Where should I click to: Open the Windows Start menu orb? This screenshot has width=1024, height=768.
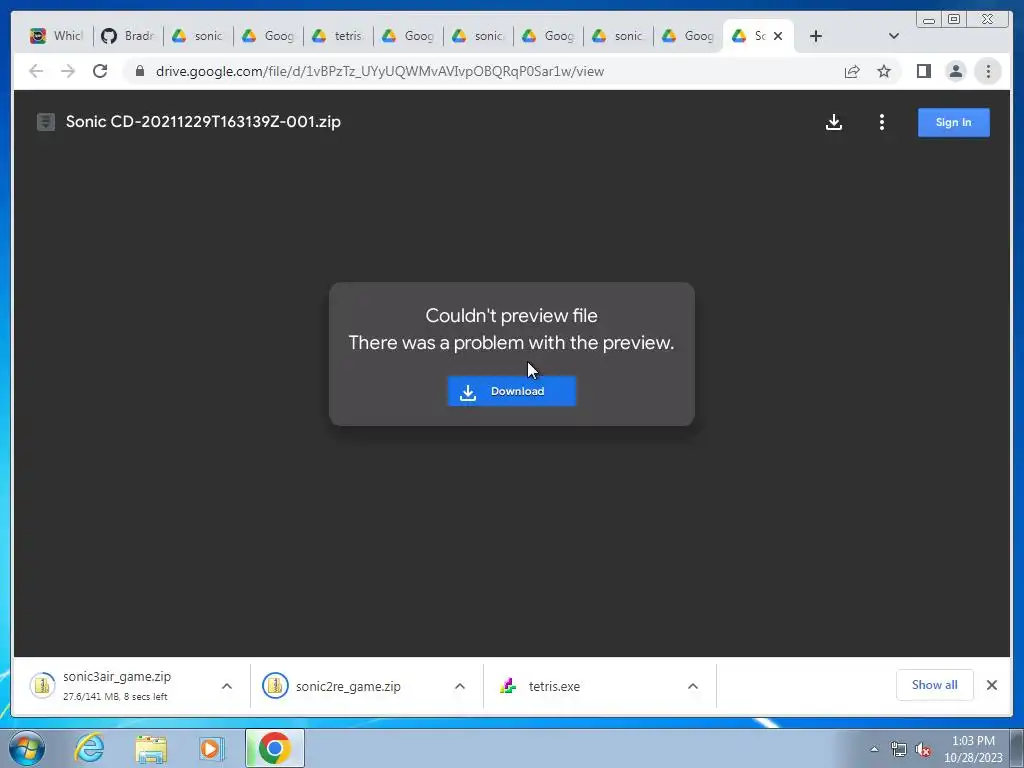pyautogui.click(x=27, y=748)
